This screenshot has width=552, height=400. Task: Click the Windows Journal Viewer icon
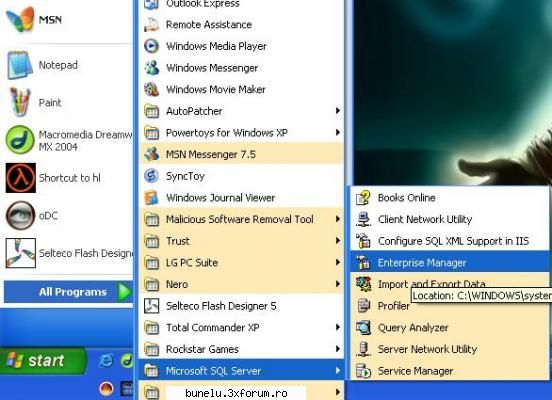point(152,198)
